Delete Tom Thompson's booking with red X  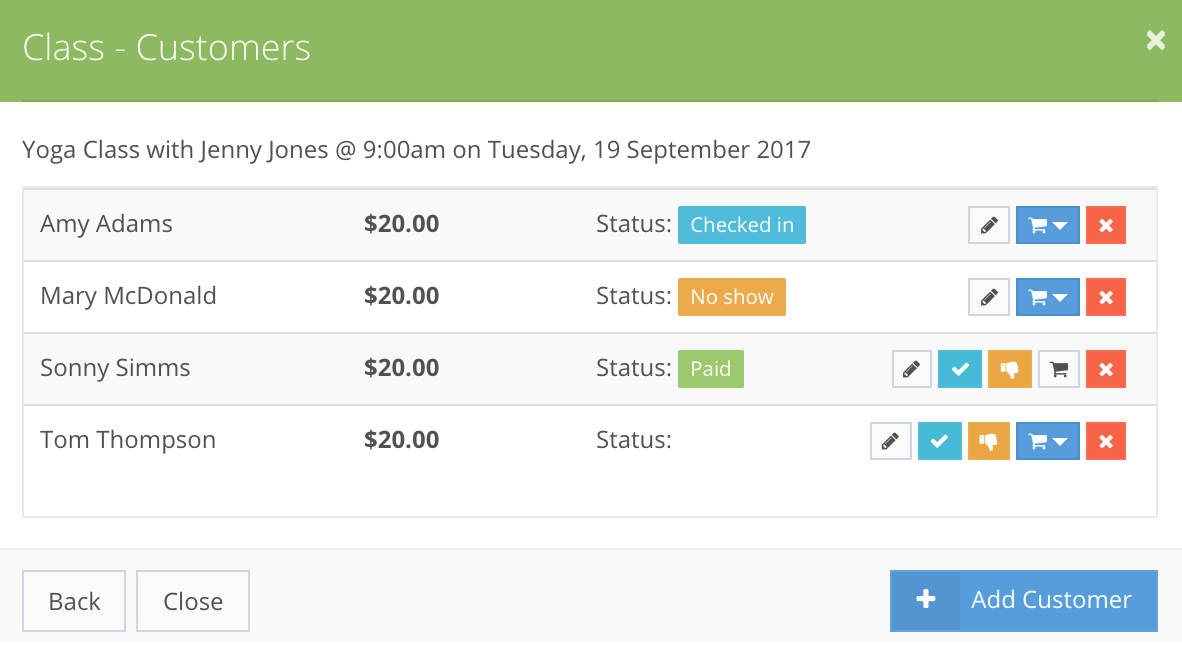(x=1105, y=441)
